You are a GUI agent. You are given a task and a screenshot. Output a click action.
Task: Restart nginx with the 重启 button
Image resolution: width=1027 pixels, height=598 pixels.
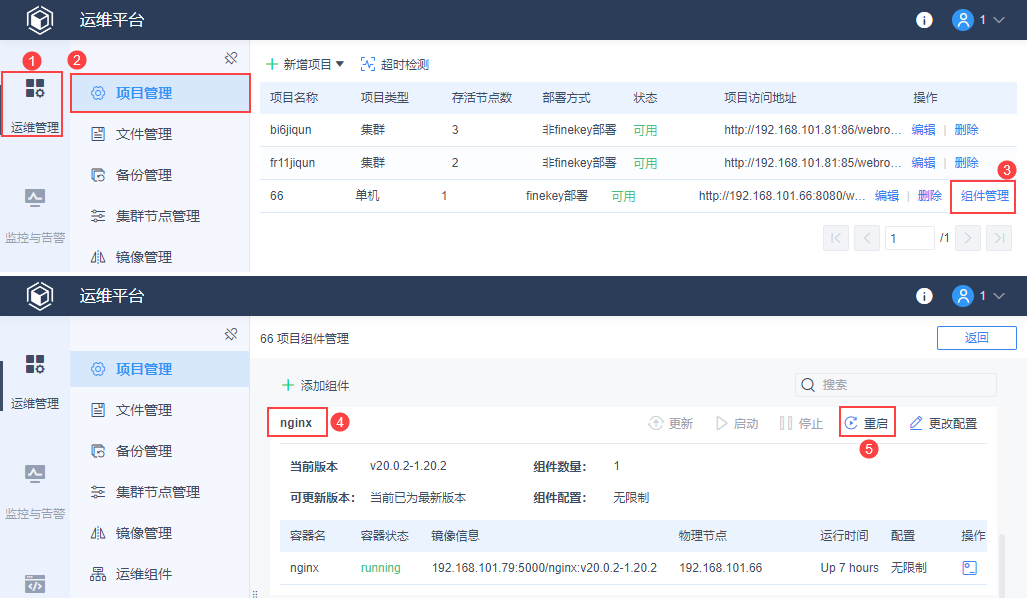tap(867, 423)
